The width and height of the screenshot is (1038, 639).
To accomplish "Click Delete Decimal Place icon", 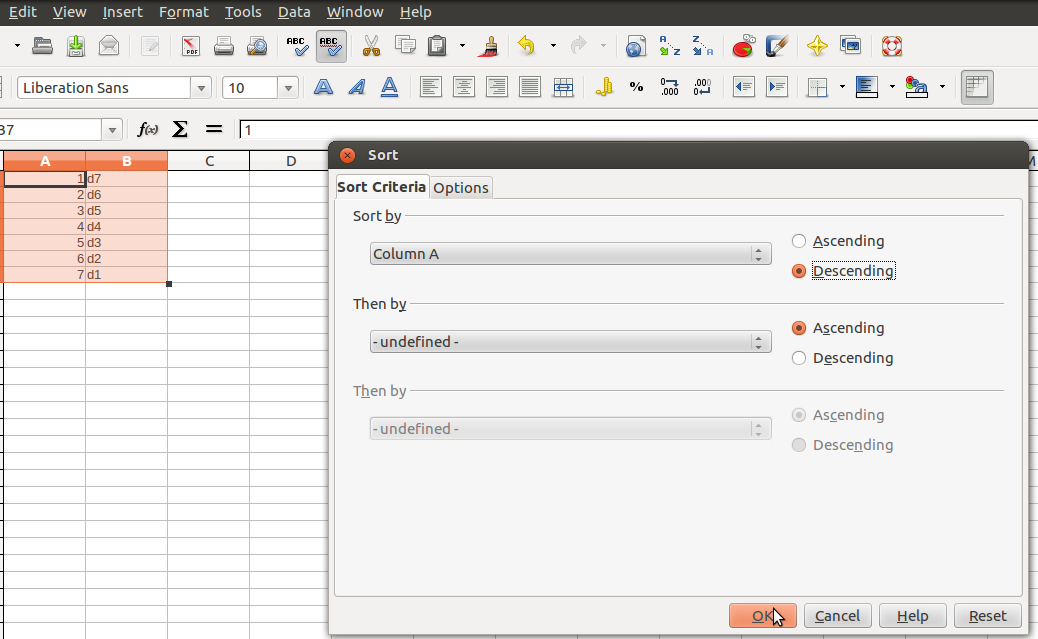I will pos(702,87).
